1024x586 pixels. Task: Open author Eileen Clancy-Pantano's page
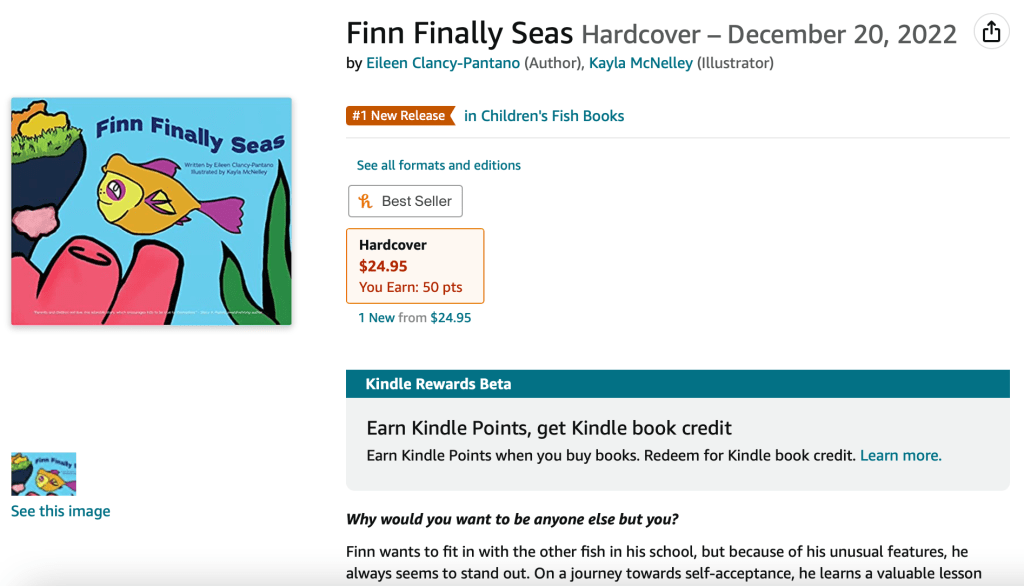(x=442, y=63)
